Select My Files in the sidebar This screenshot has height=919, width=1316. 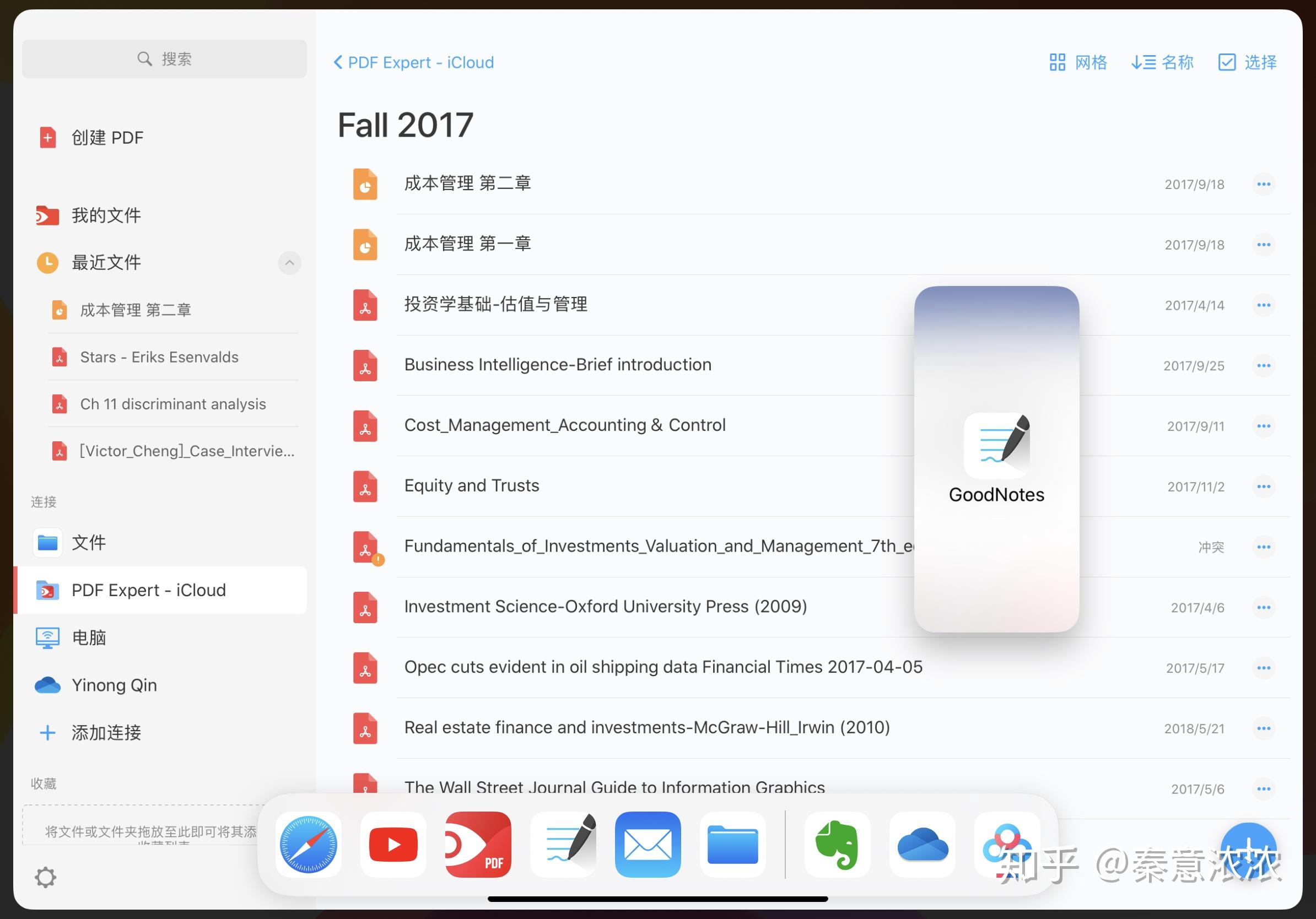pos(106,215)
